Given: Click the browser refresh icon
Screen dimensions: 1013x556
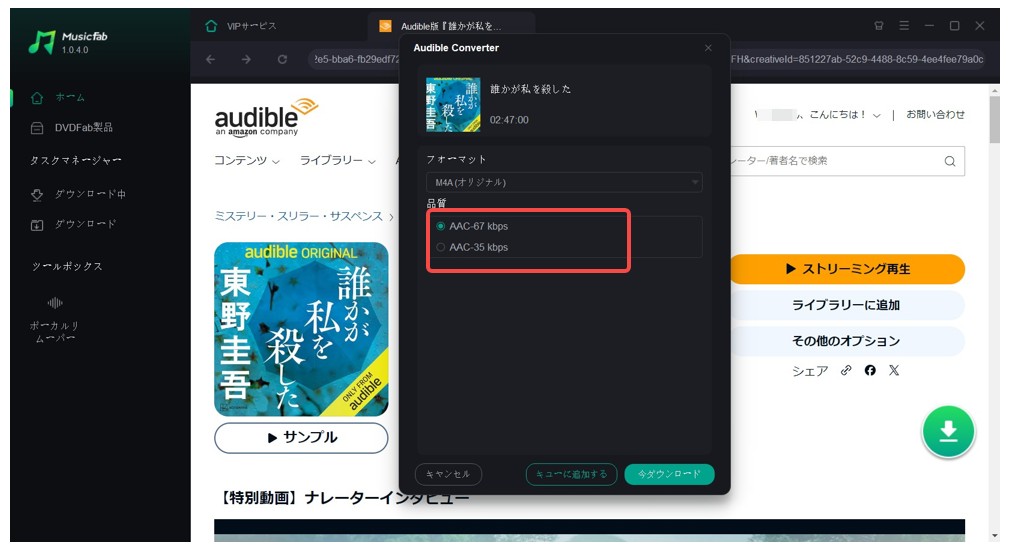Looking at the screenshot, I should (283, 60).
